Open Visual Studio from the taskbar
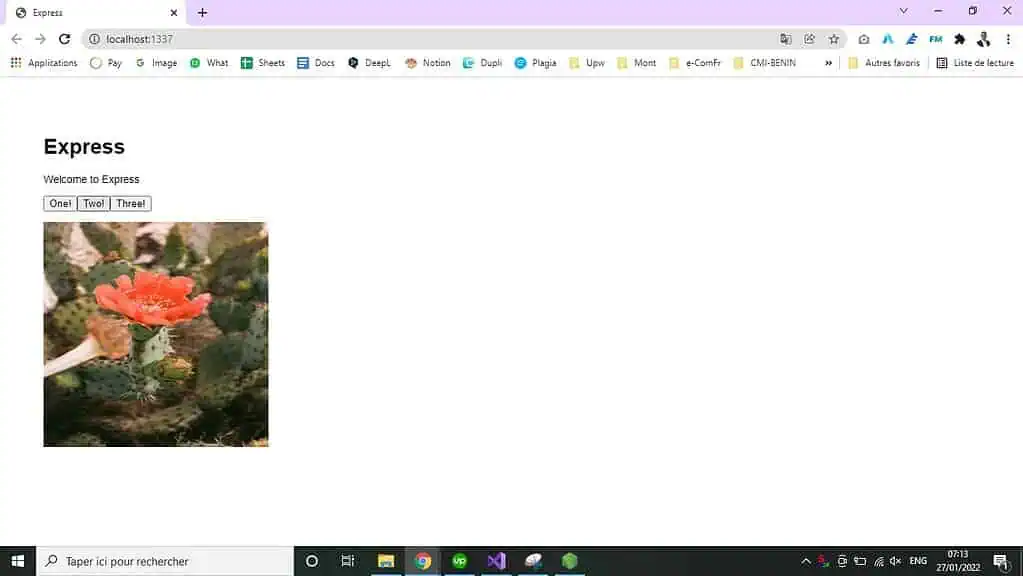 [x=496, y=561]
